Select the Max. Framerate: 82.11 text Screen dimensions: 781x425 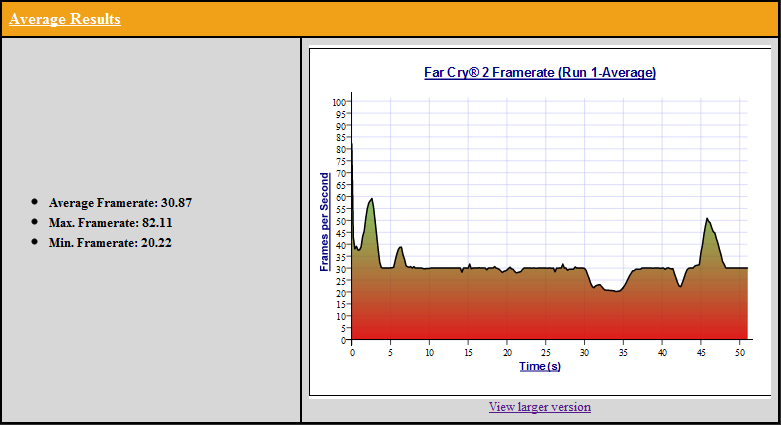coord(110,222)
